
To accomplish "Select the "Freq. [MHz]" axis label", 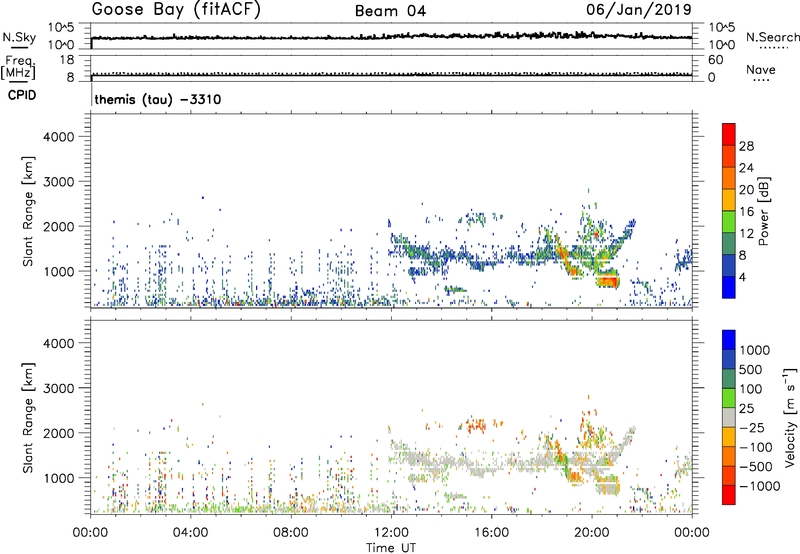I will (18, 67).
